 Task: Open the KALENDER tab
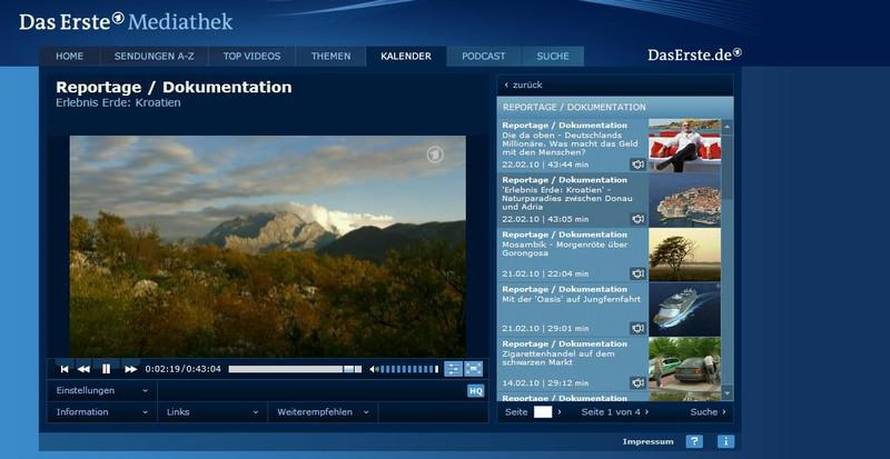[406, 56]
